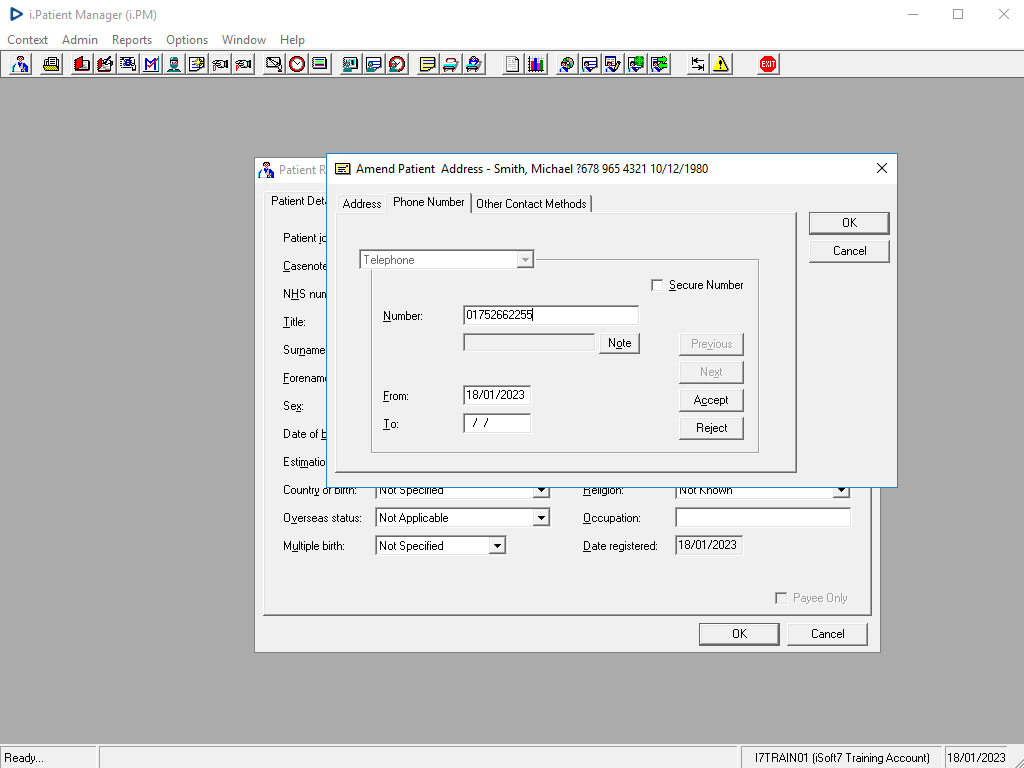This screenshot has width=1024, height=768.
Task: Click the masked surgeon toolbar icon
Action: point(174,64)
